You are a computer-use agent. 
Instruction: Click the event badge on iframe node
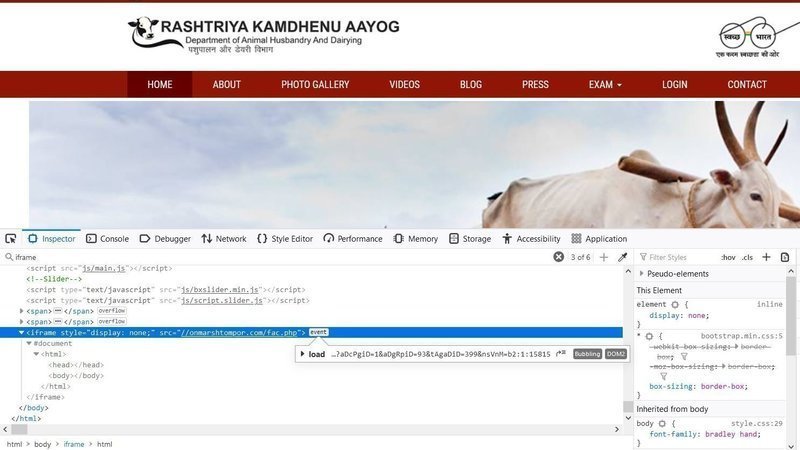click(319, 332)
